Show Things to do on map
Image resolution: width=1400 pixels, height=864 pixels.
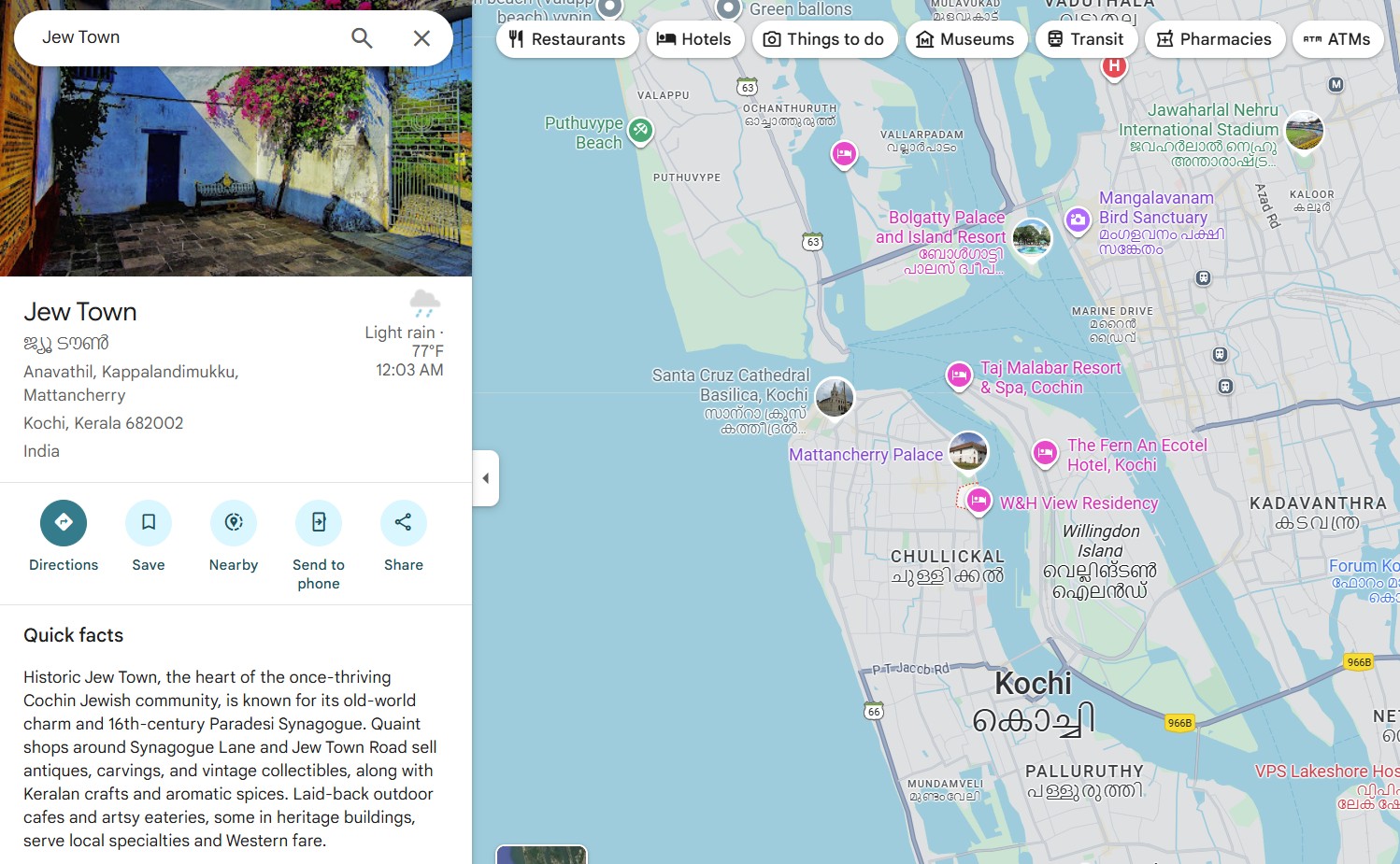(x=824, y=39)
